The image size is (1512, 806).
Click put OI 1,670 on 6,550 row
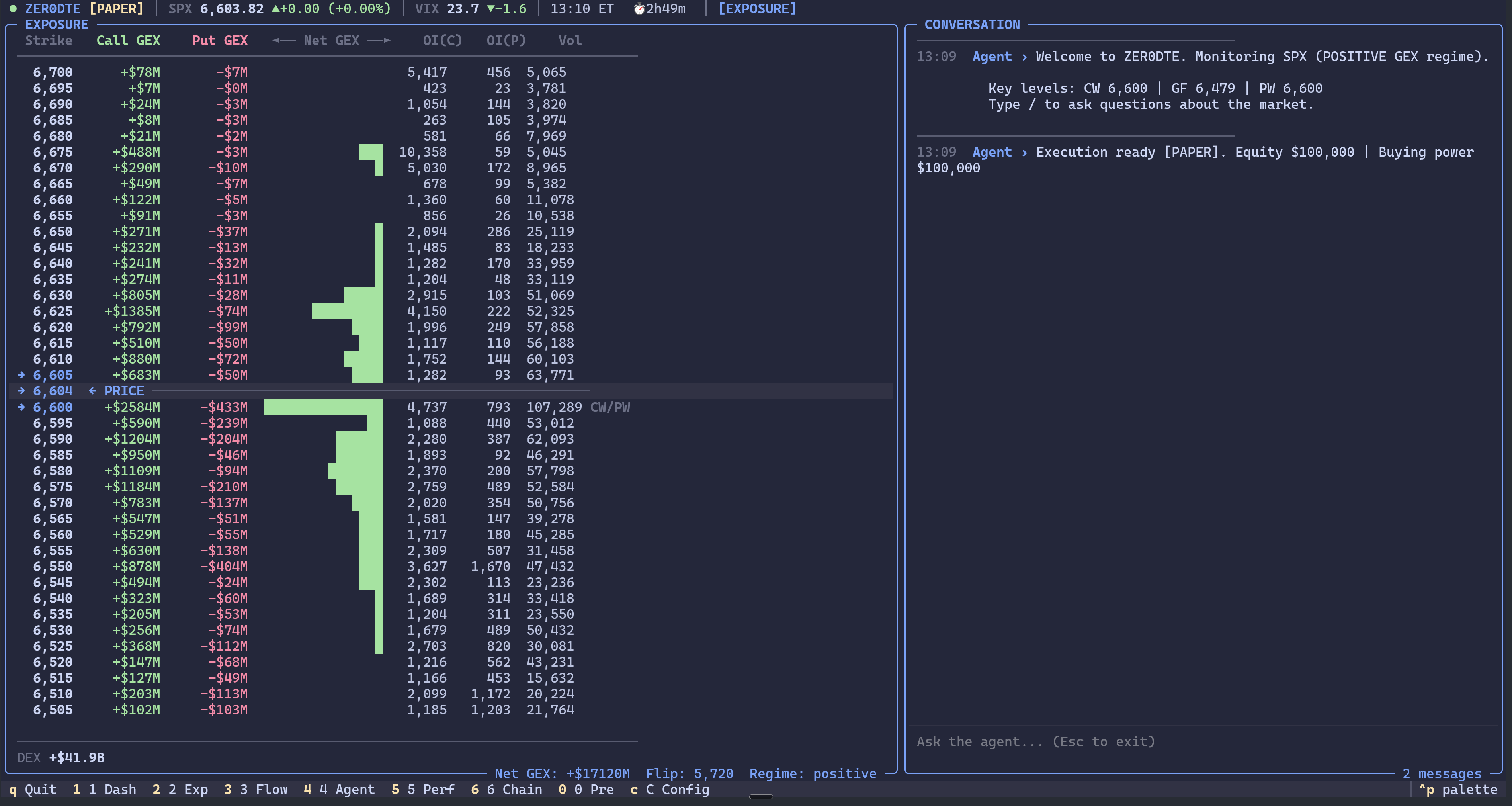point(490,567)
